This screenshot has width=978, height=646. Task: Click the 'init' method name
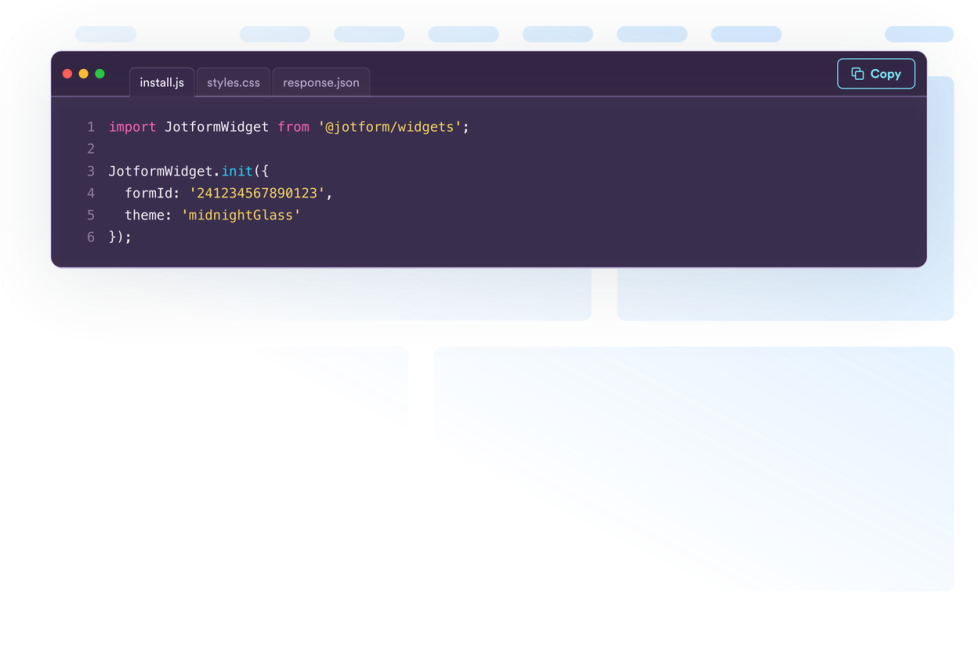click(x=237, y=171)
